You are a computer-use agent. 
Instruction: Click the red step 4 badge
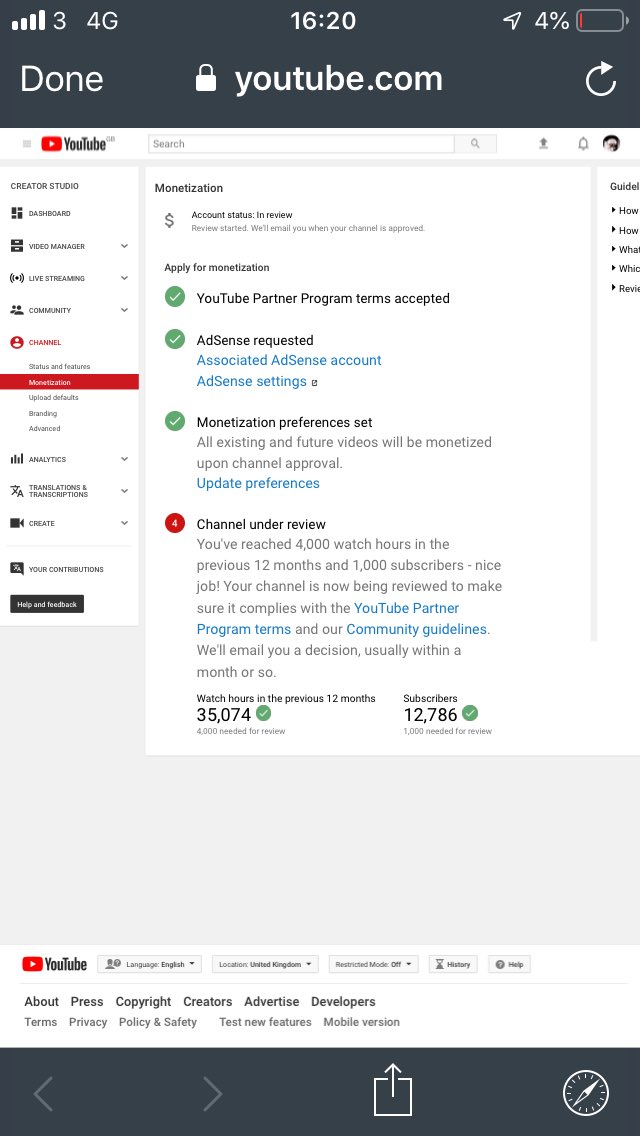coord(175,523)
